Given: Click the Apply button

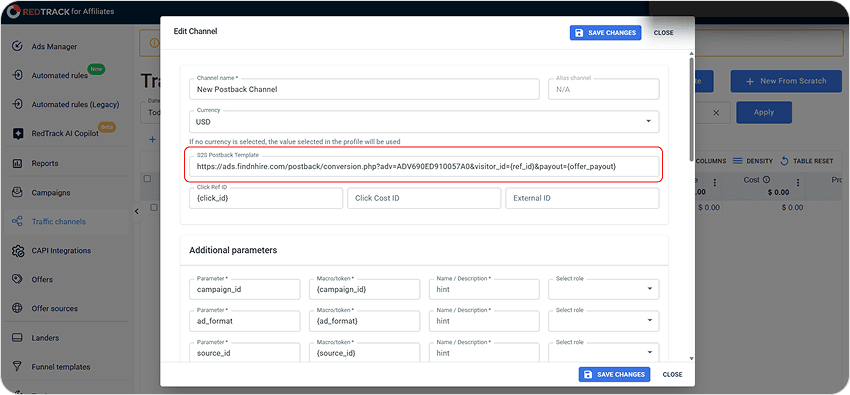Looking at the screenshot, I should [764, 112].
